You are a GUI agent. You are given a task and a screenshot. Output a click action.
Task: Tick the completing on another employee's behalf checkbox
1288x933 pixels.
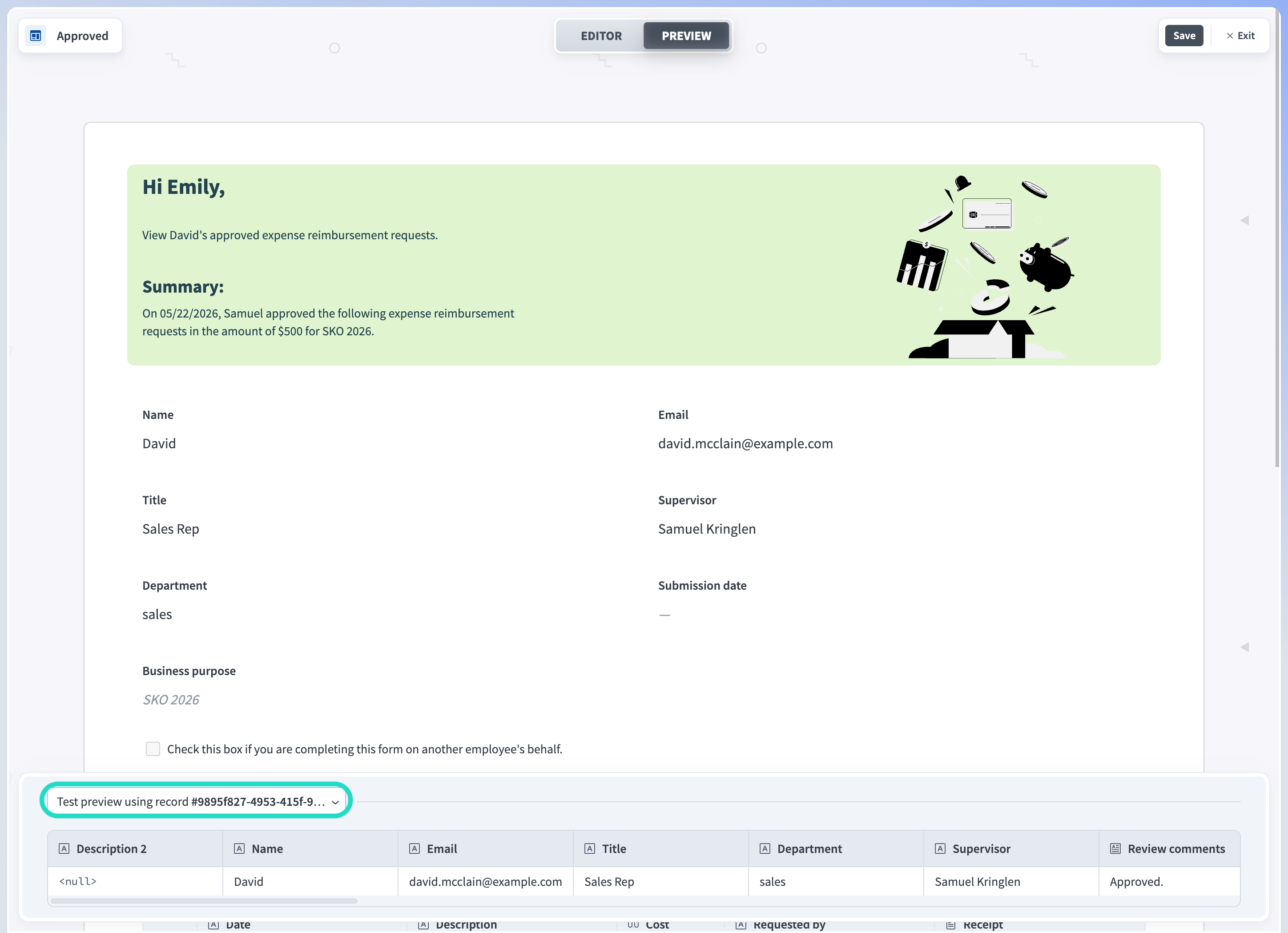point(153,749)
